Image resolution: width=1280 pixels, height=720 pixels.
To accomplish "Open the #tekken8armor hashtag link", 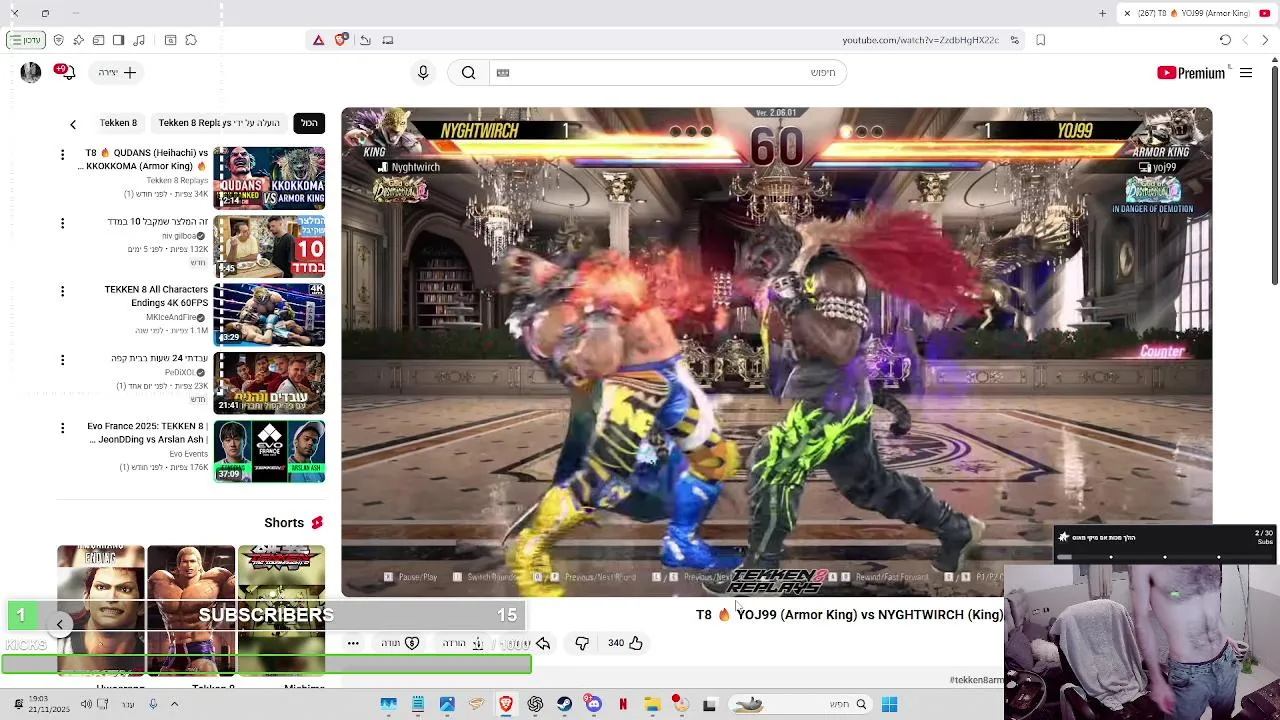I will [976, 680].
